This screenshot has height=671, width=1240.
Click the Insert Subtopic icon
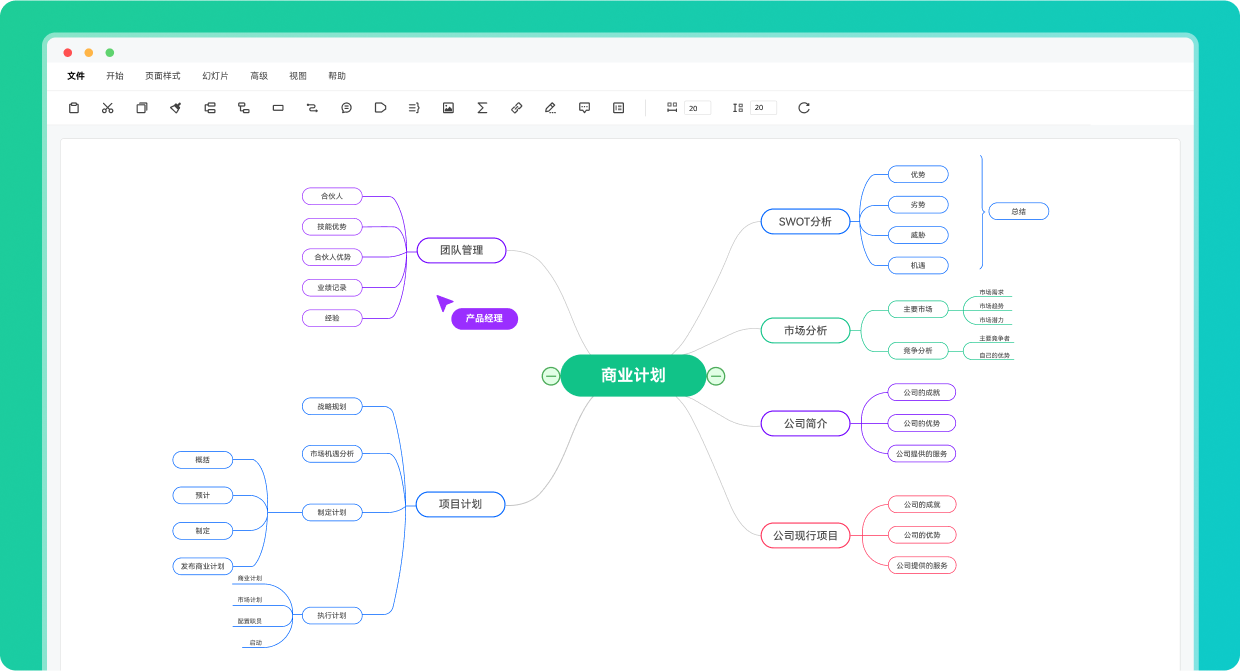(x=243, y=107)
